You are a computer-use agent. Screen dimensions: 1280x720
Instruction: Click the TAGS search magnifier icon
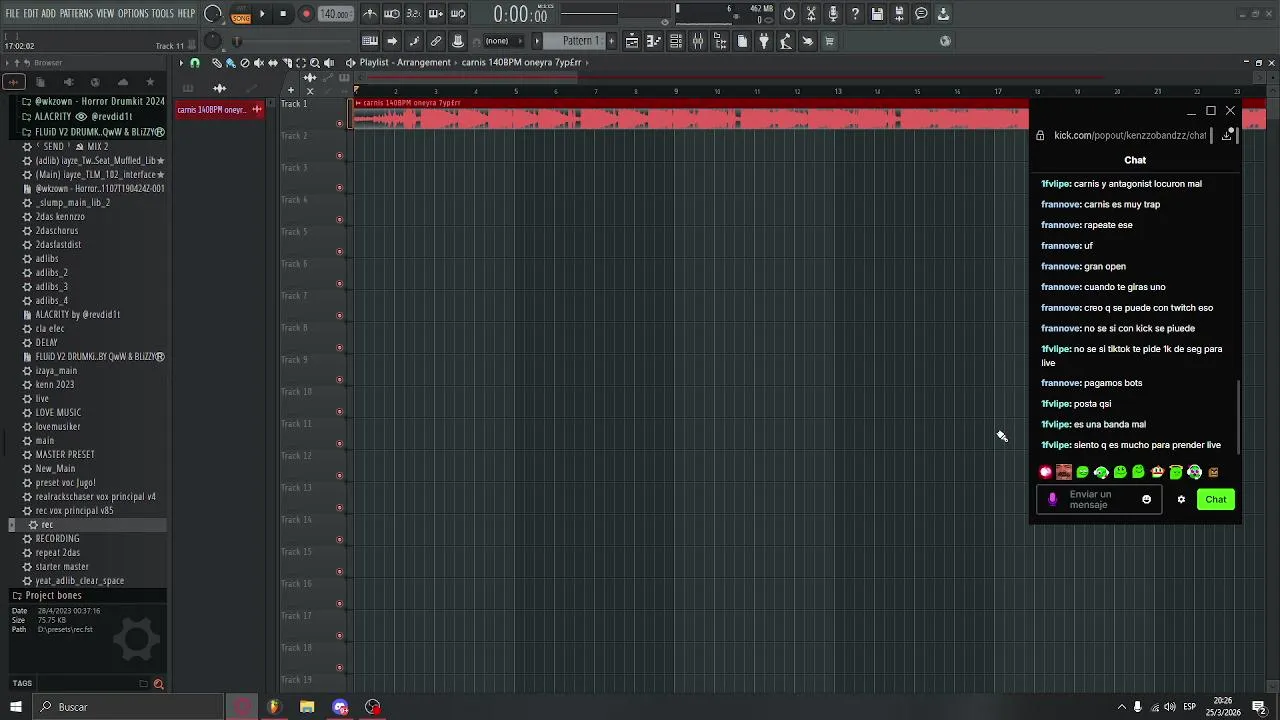158,684
